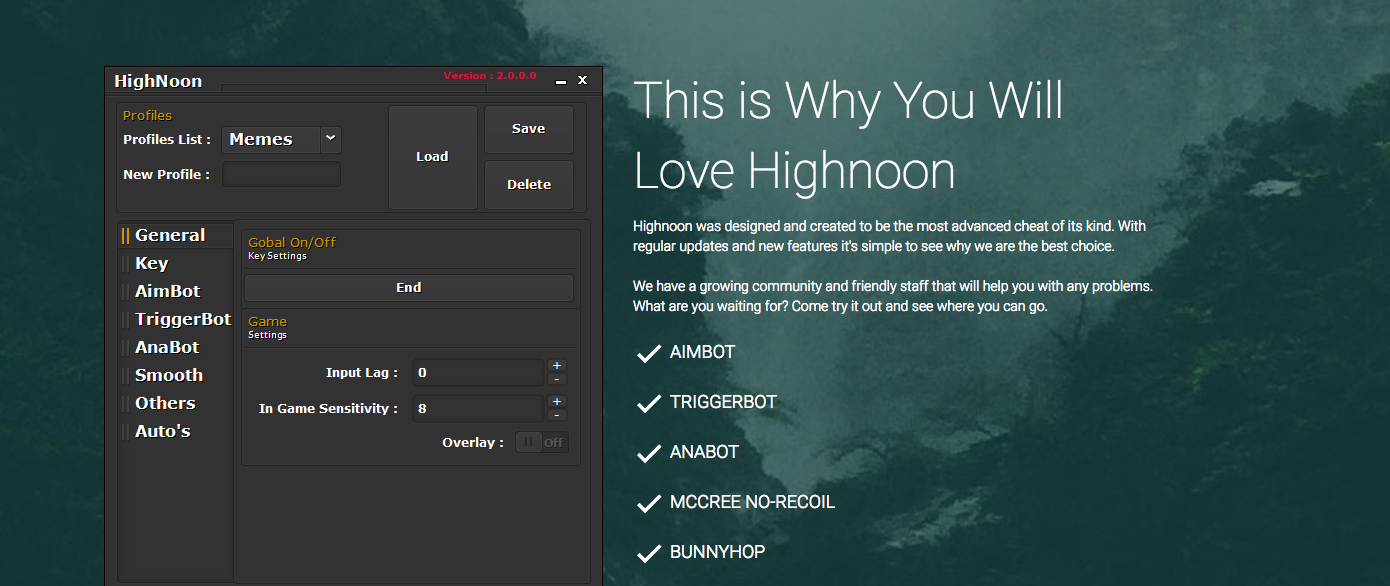Viewport: 1390px width, 586px height.
Task: Click the BUNNYHOP checkmark icon
Action: point(649,553)
